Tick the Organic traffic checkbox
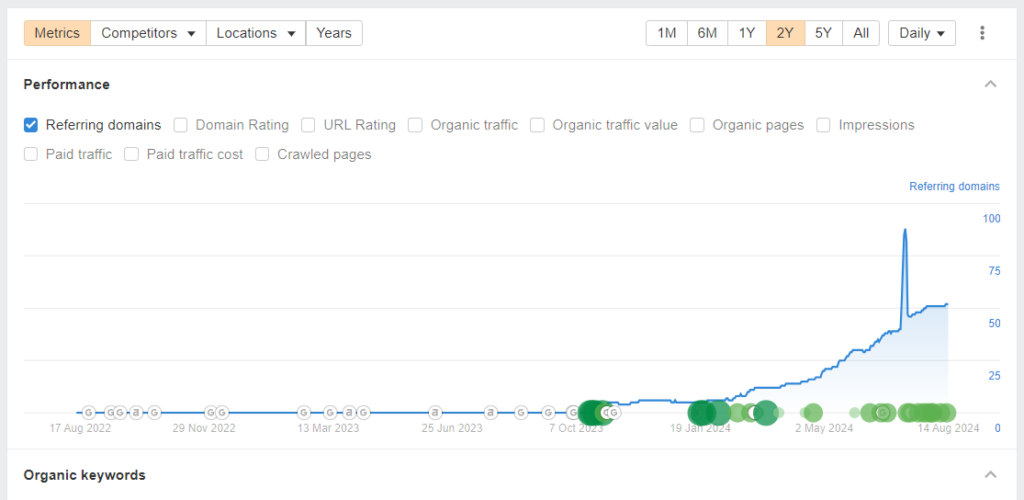Image resolution: width=1024 pixels, height=500 pixels. (416, 125)
